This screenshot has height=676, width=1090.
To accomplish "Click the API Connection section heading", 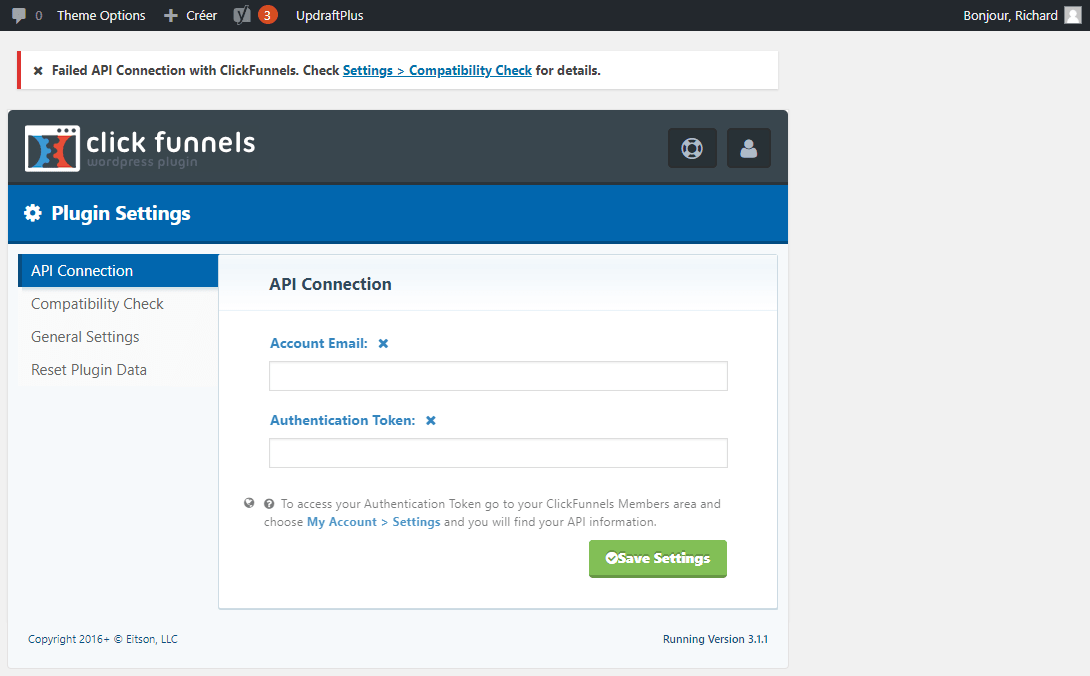I will tap(330, 284).
